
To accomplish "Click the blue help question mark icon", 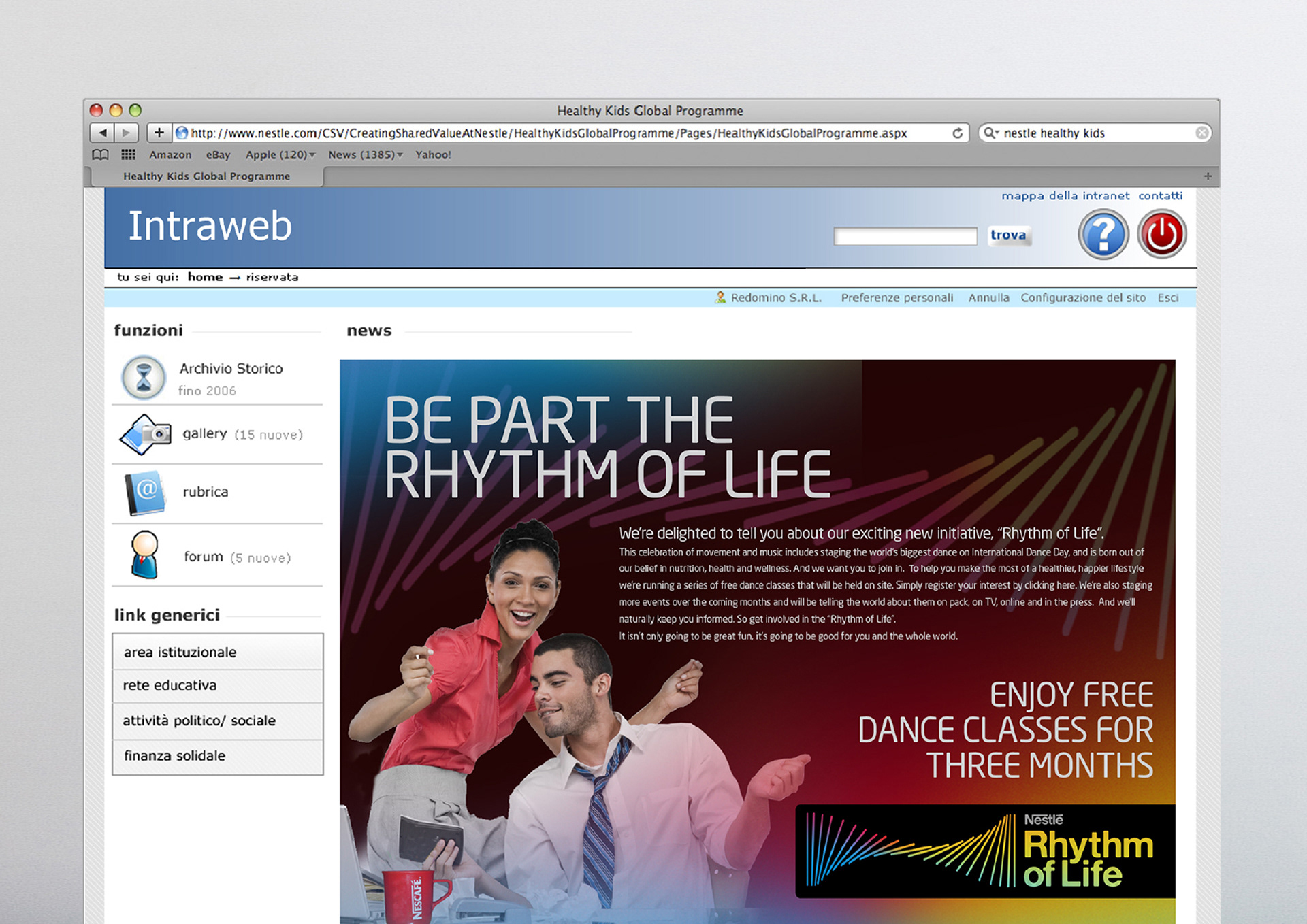I will tap(1103, 235).
